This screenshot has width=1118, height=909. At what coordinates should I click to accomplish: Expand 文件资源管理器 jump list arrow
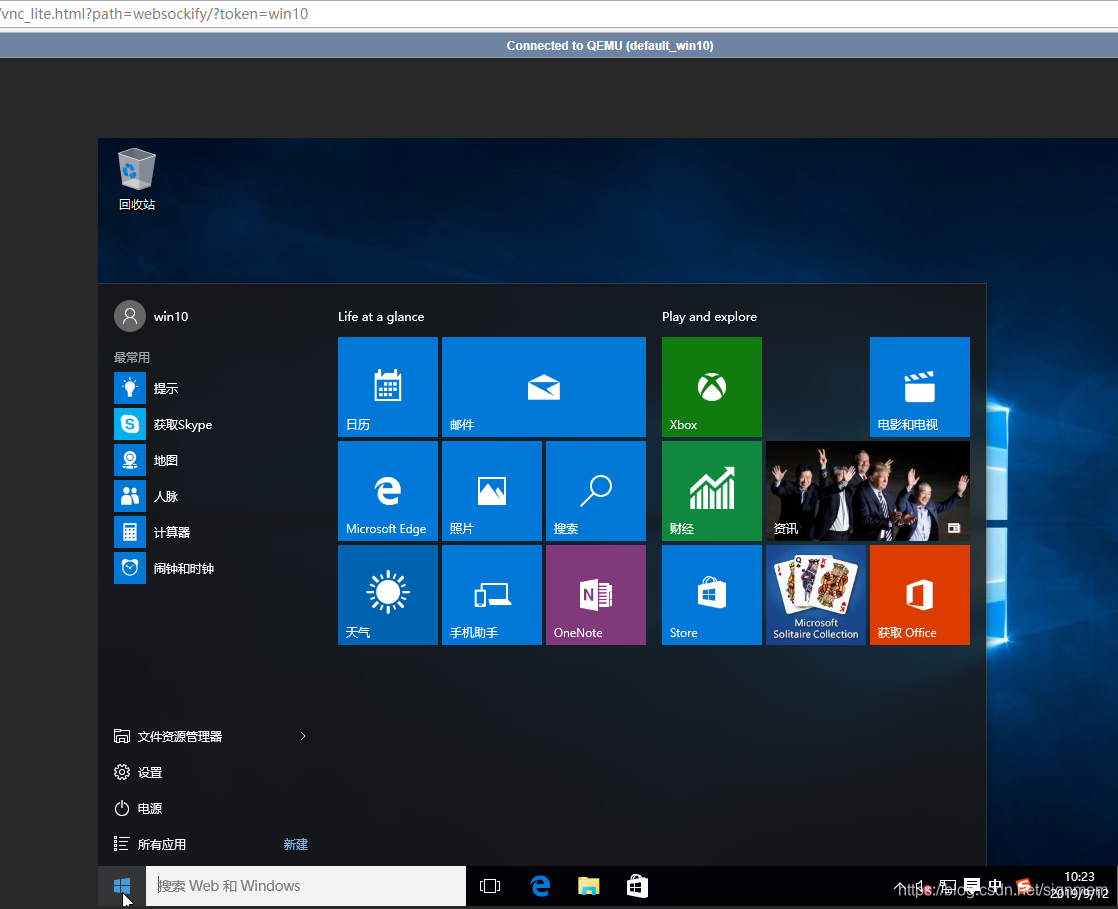(x=303, y=736)
